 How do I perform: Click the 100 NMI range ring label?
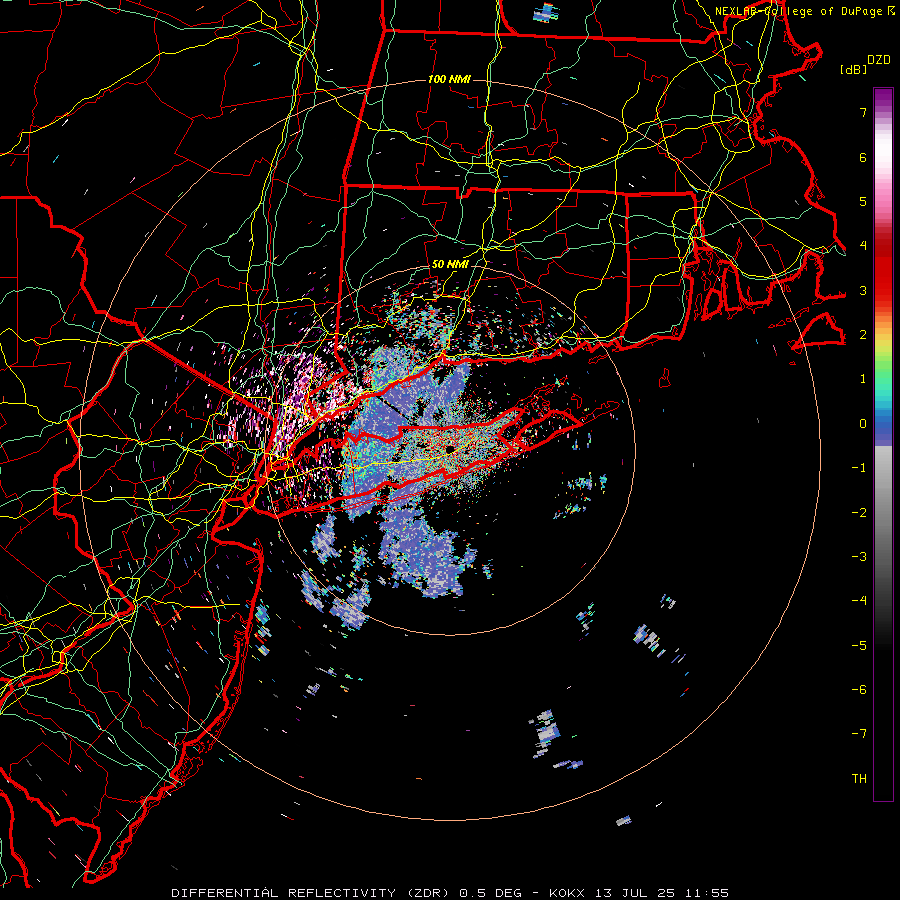449,79
